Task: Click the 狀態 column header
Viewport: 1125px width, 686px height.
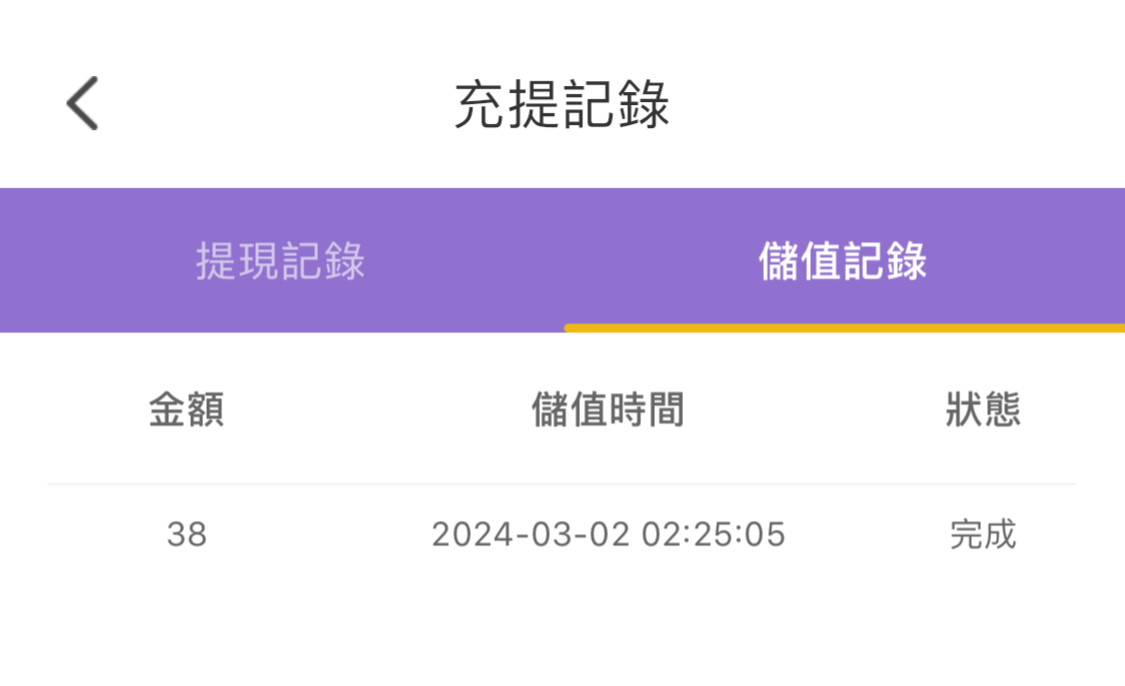Action: (983, 410)
